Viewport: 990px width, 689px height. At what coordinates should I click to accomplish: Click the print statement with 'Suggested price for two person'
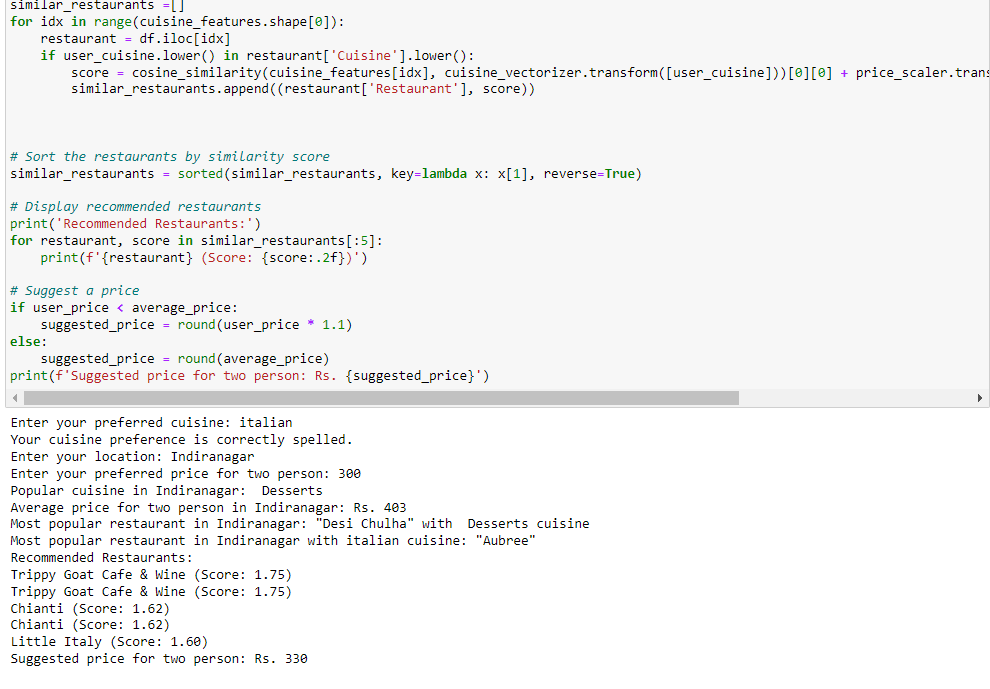coord(250,375)
